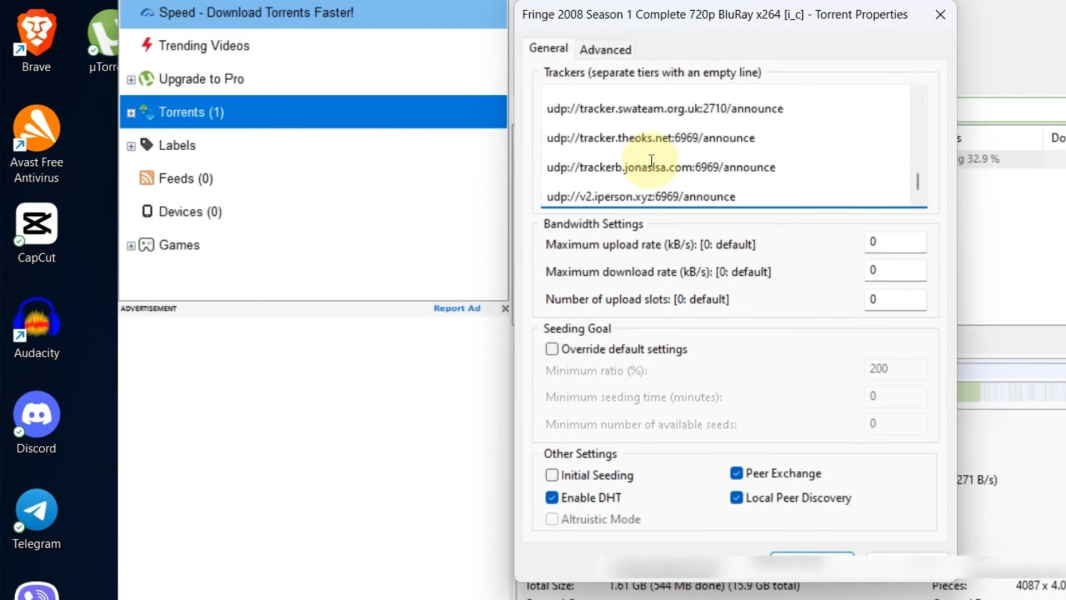
Task: Click the Torrents arrows icon in sidebar
Action: tap(146, 112)
